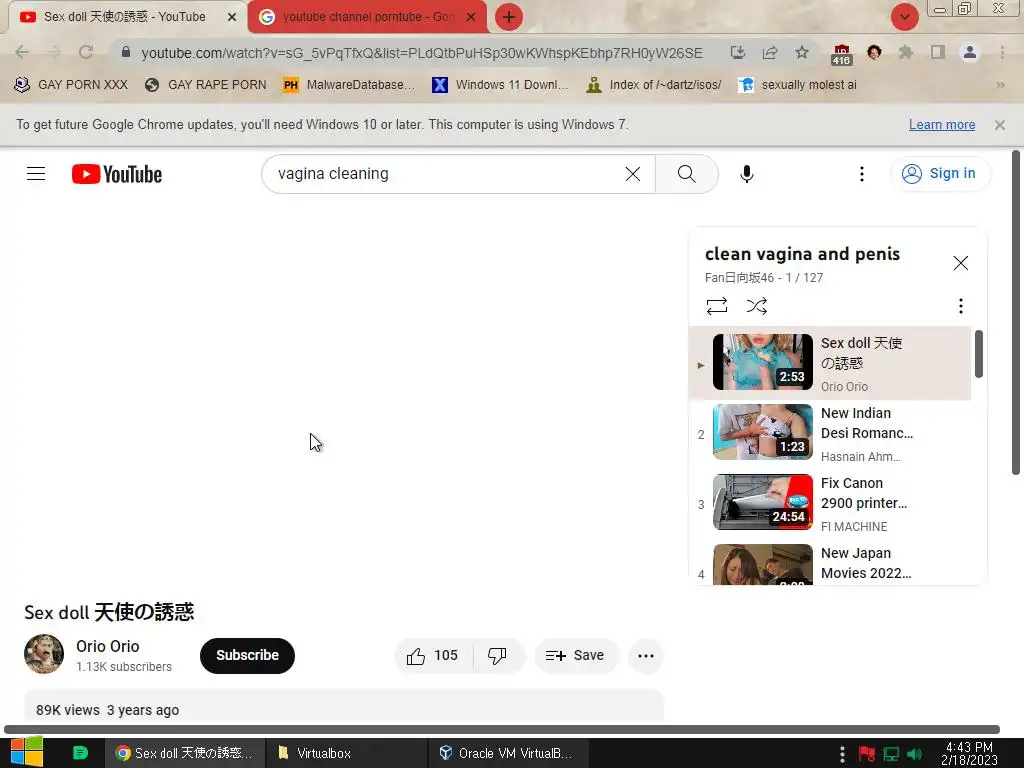Toggle the Chrome side panel
The width and height of the screenshot is (1024, 768).
pos(938,52)
